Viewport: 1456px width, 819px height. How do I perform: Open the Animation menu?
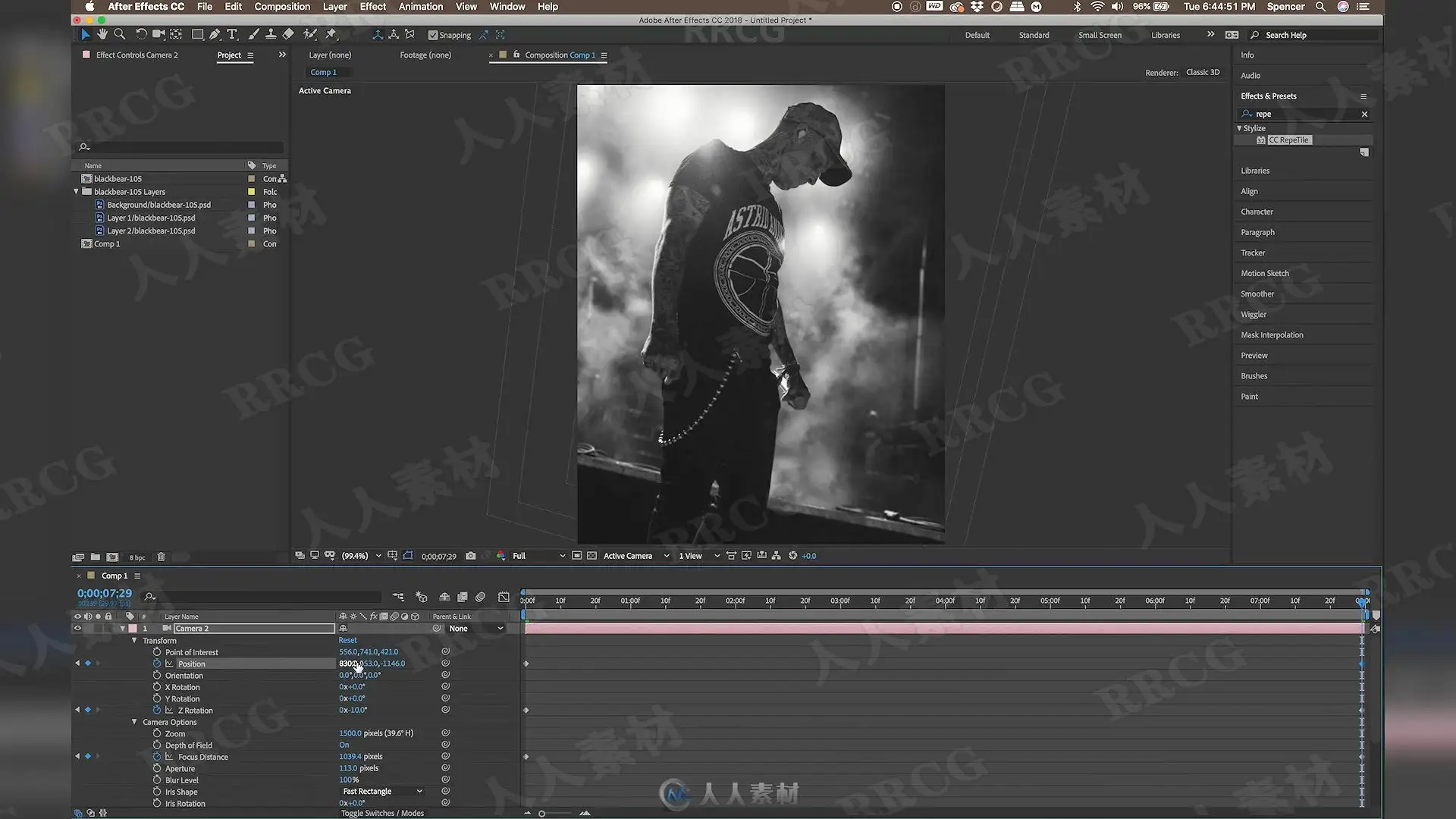pos(421,7)
